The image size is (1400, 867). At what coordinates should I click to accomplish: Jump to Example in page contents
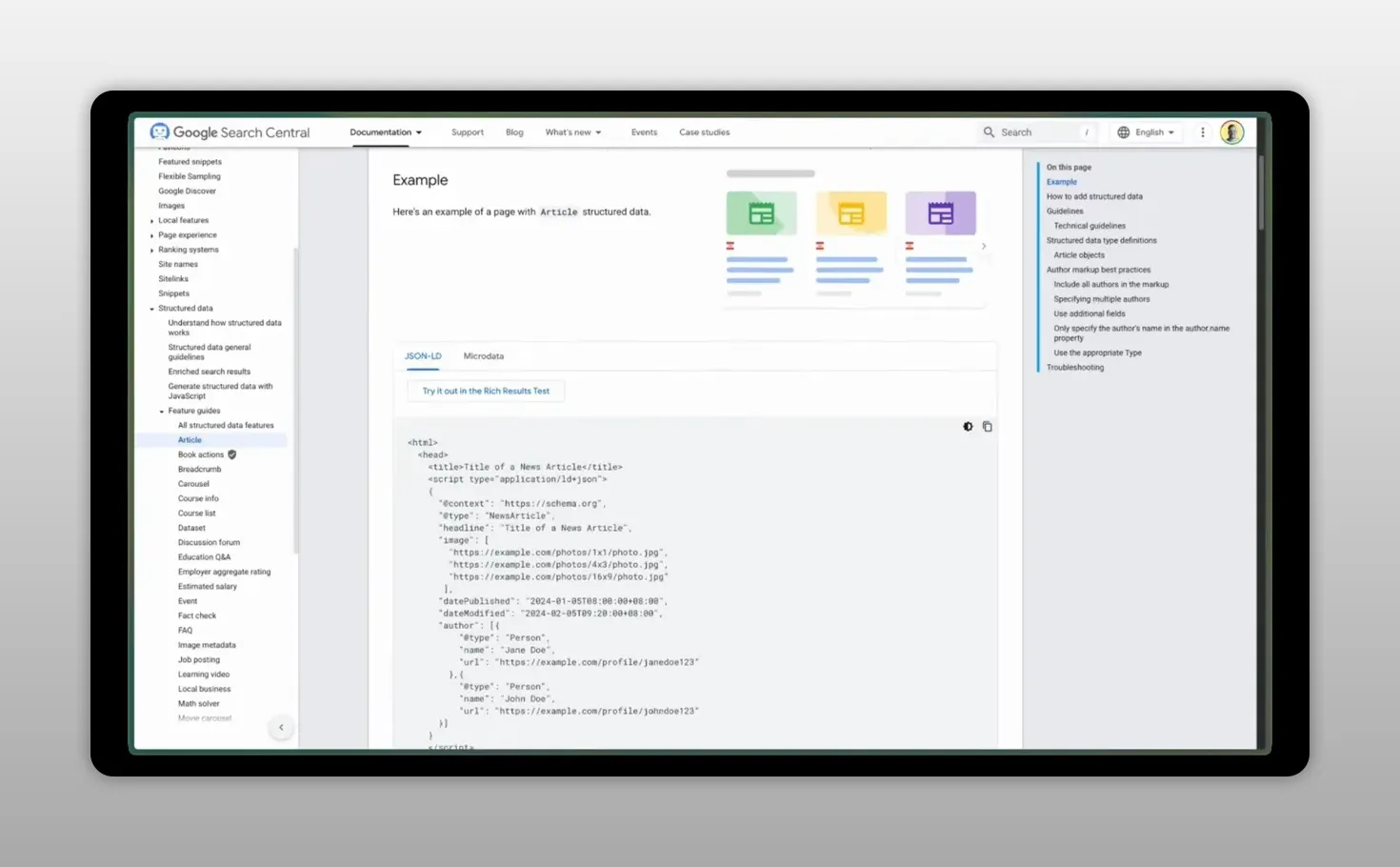[1062, 182]
